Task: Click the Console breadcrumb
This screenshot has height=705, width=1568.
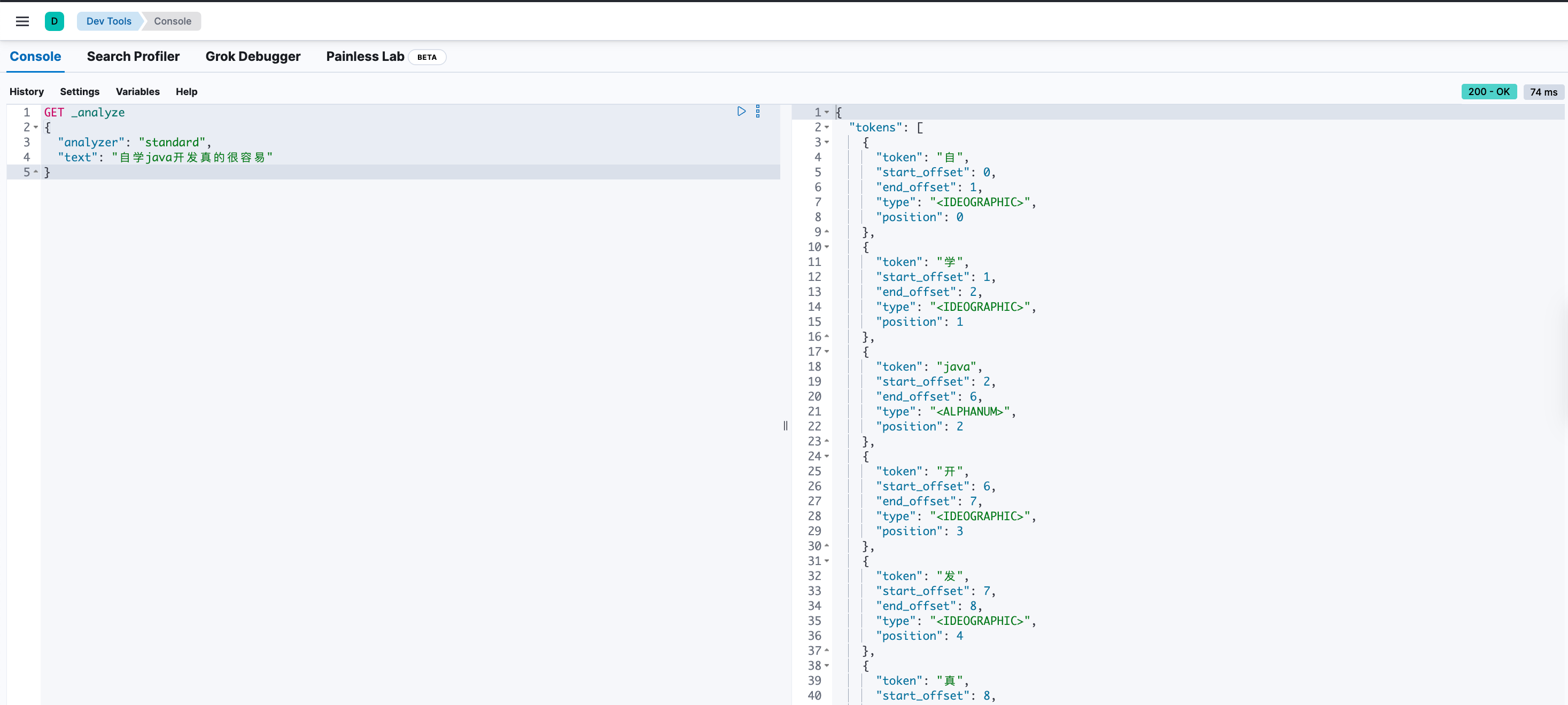Action: pos(172,21)
